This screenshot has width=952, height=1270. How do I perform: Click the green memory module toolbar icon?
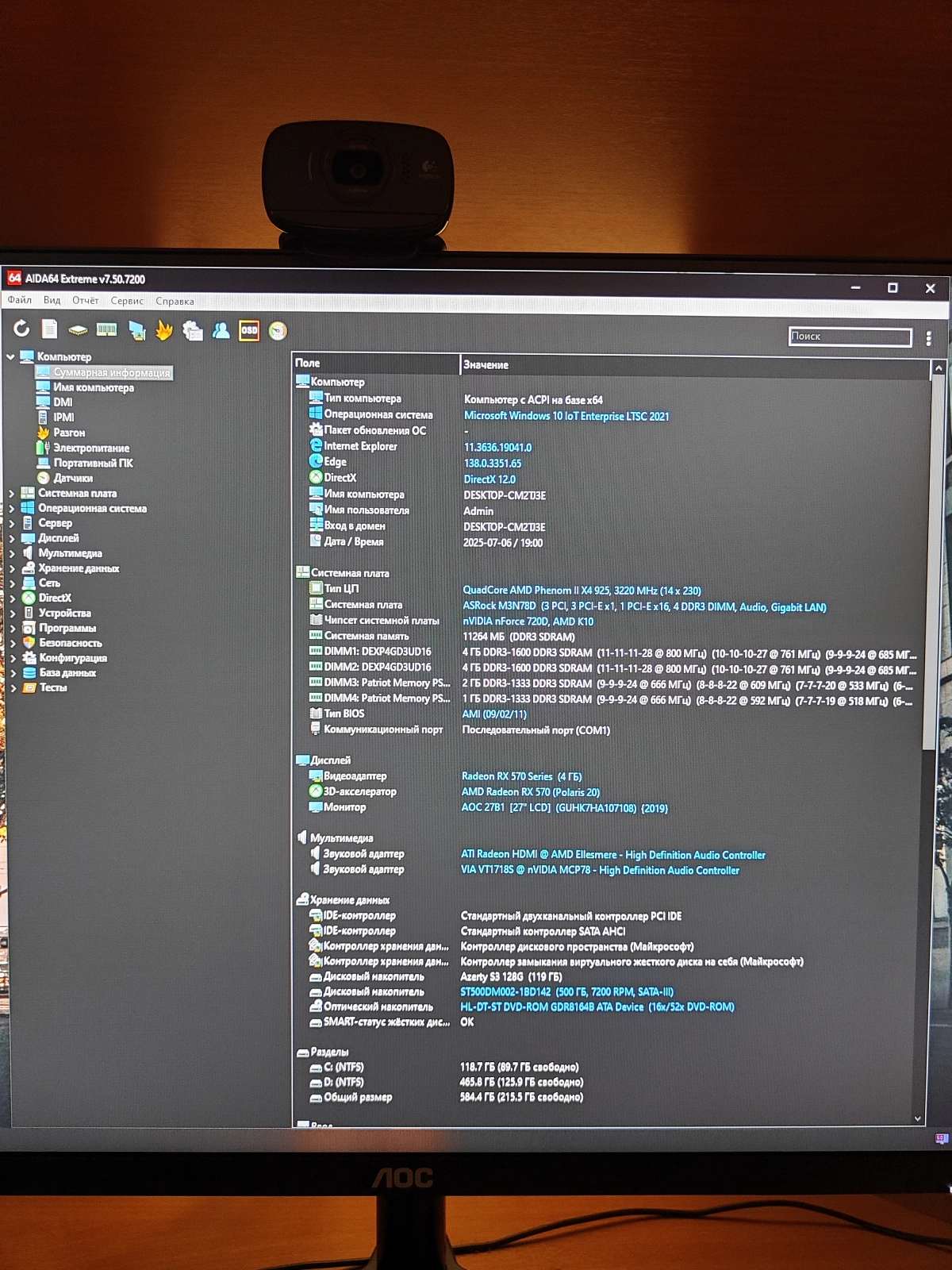pyautogui.click(x=106, y=329)
